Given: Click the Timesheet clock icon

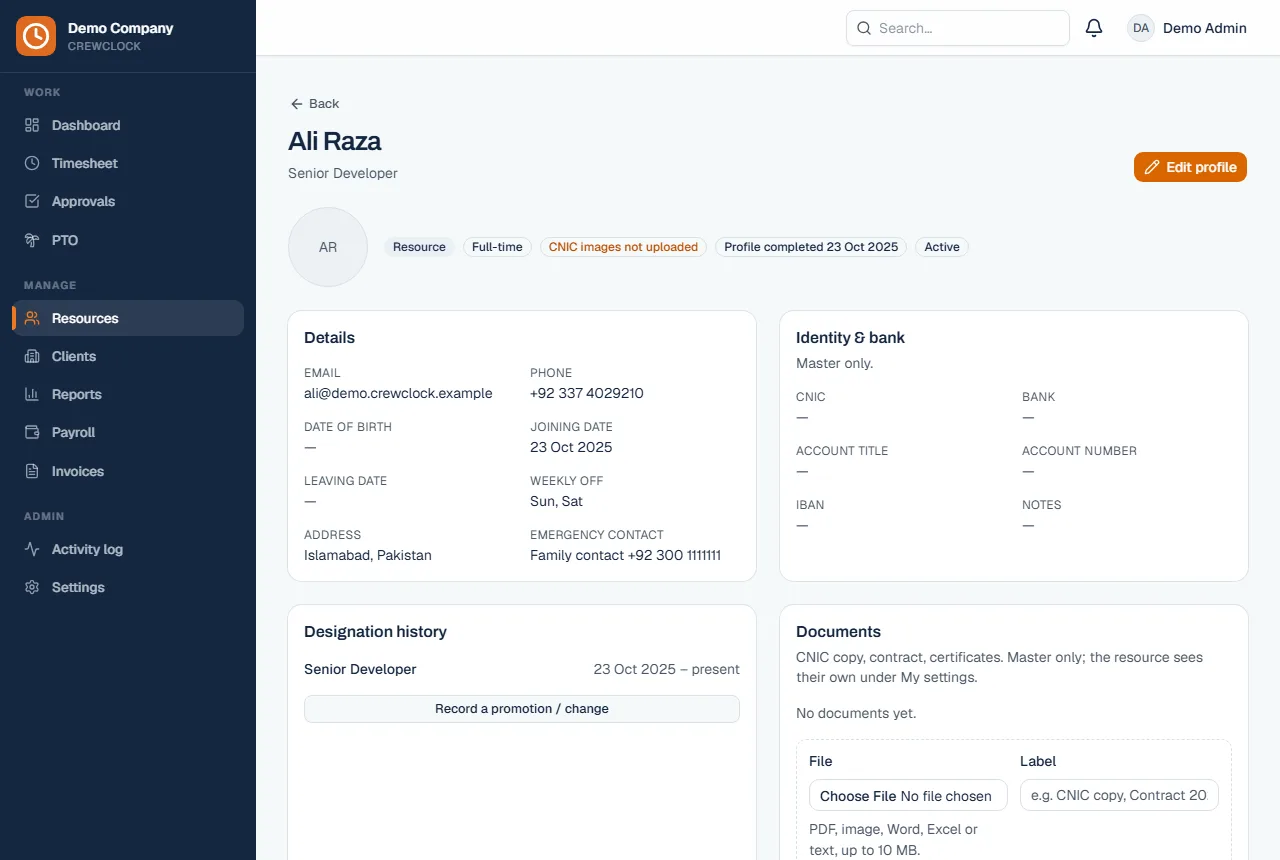Looking at the screenshot, I should tap(32, 163).
